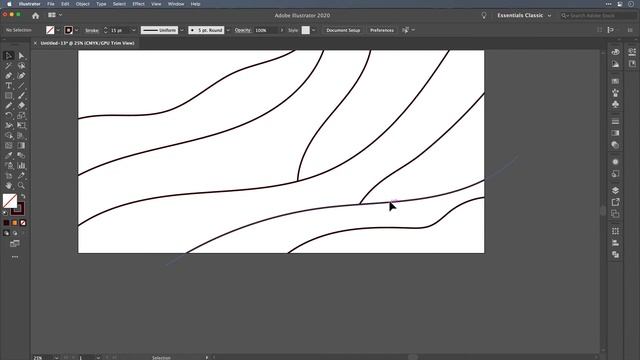Select the Untitled-13 document tab
The height and width of the screenshot is (360, 640).
pos(87,43)
